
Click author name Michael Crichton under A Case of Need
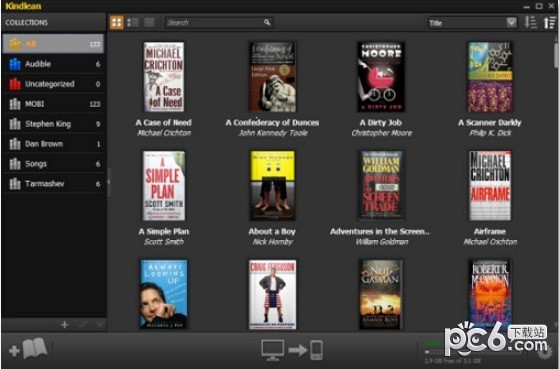164,133
